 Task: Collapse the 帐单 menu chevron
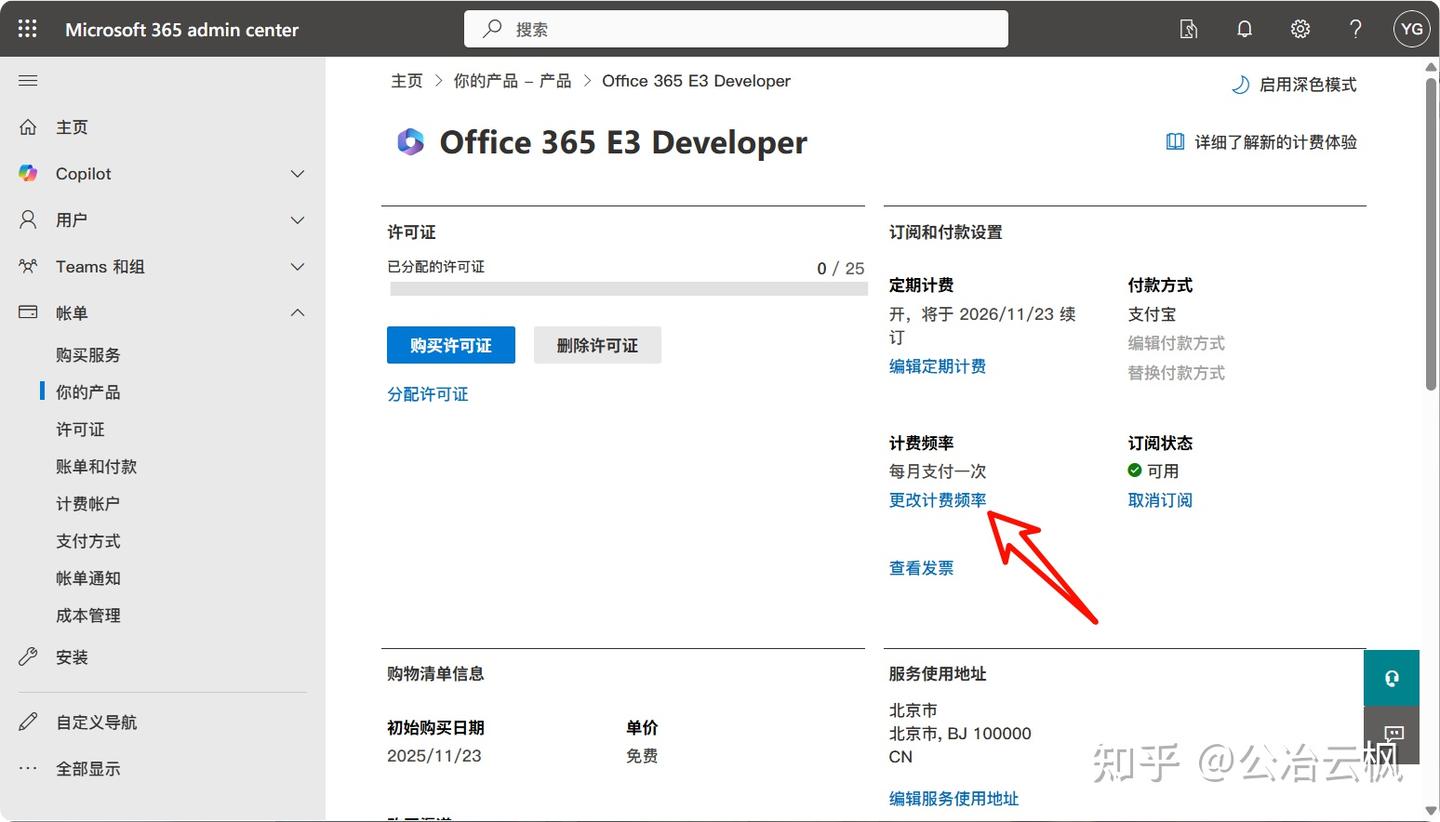click(x=297, y=313)
